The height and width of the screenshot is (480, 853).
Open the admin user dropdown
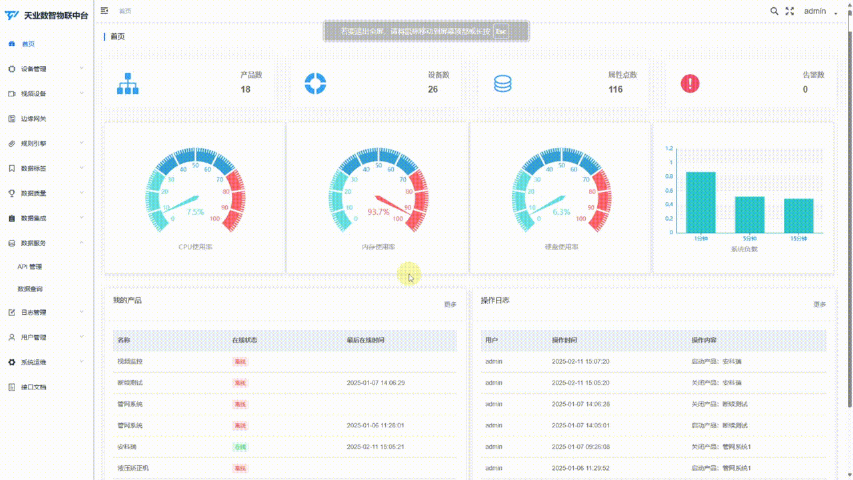(x=820, y=11)
